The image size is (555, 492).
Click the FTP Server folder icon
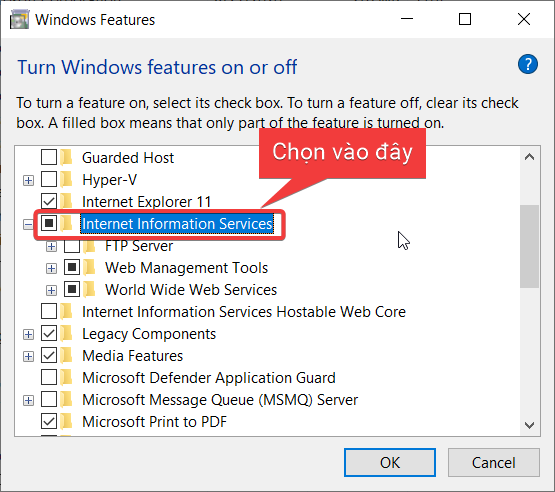(x=90, y=246)
